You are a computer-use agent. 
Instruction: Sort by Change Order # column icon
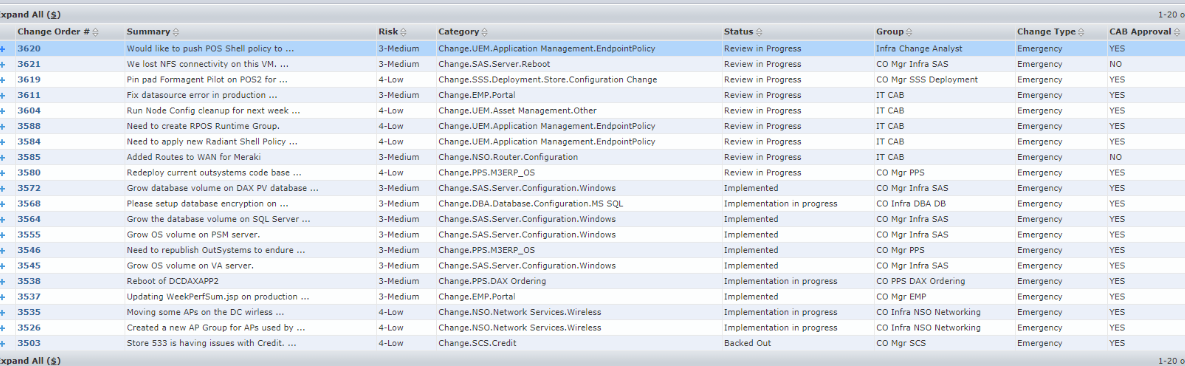point(96,32)
